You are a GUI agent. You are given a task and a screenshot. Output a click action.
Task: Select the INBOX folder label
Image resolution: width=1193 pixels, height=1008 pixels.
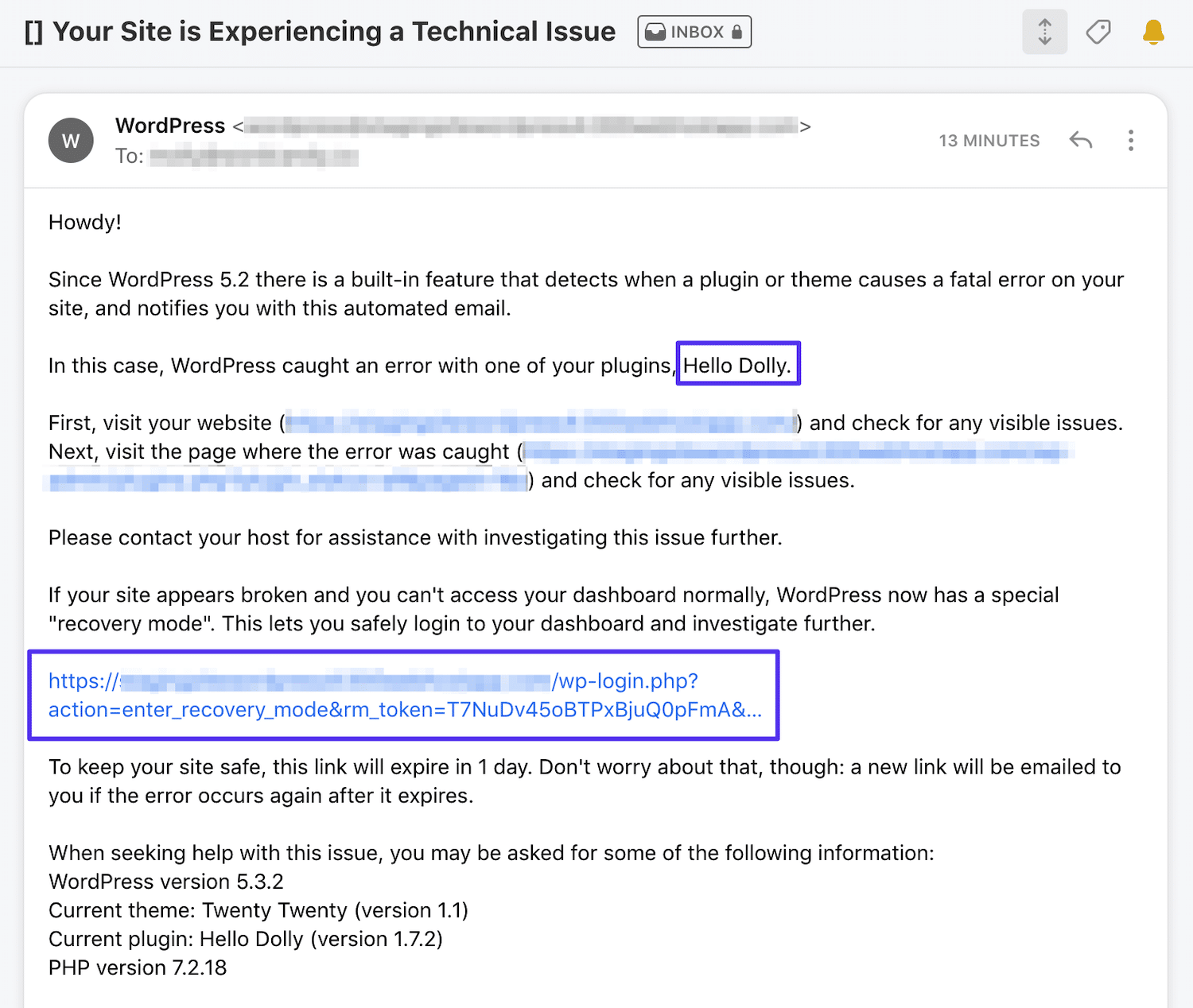coord(694,31)
